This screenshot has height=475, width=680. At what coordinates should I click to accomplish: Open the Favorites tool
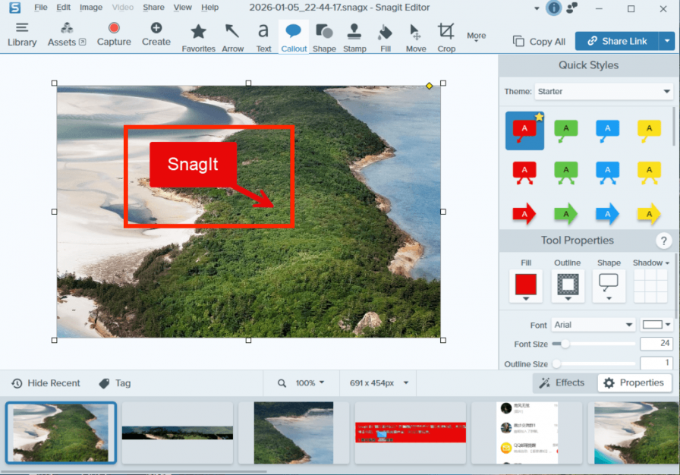[x=198, y=36]
